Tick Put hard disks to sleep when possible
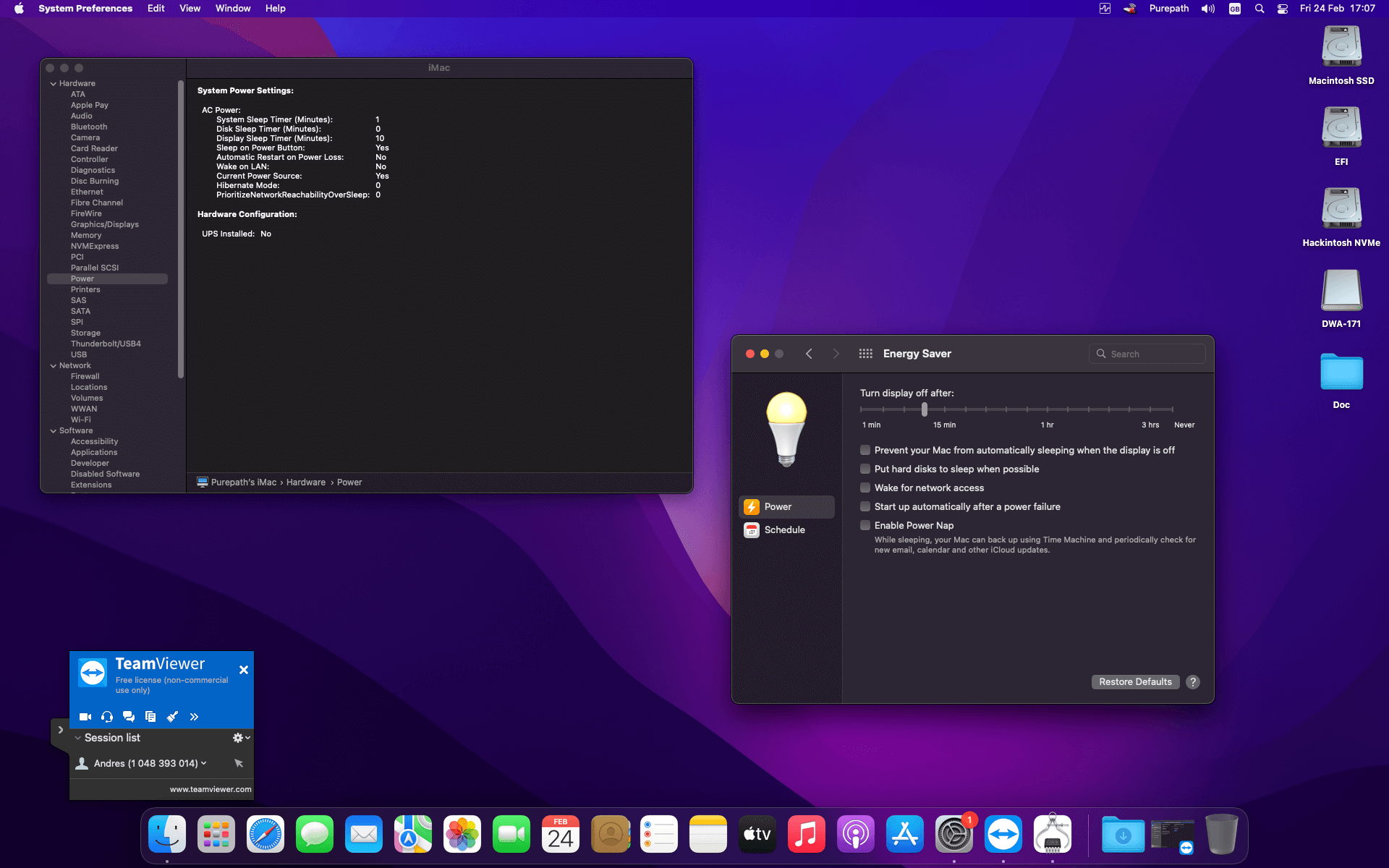Viewport: 1389px width, 868px height. (x=865, y=469)
